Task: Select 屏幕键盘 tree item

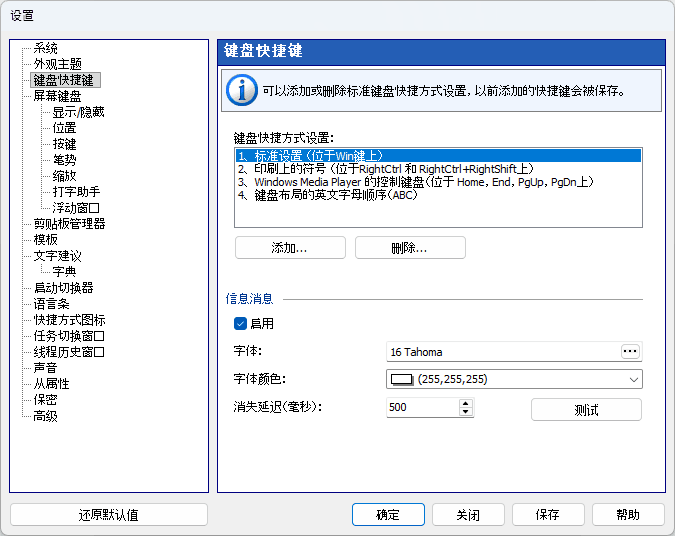Action: tap(58, 96)
